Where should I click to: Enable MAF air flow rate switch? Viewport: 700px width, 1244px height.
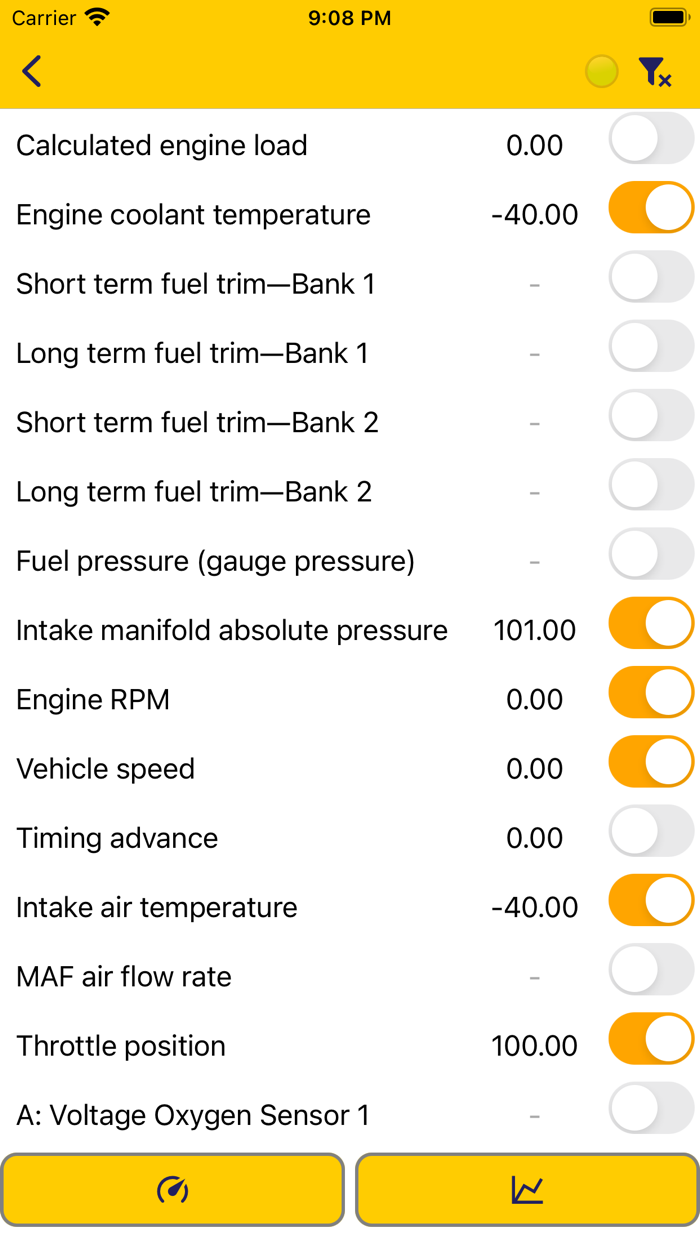click(651, 970)
